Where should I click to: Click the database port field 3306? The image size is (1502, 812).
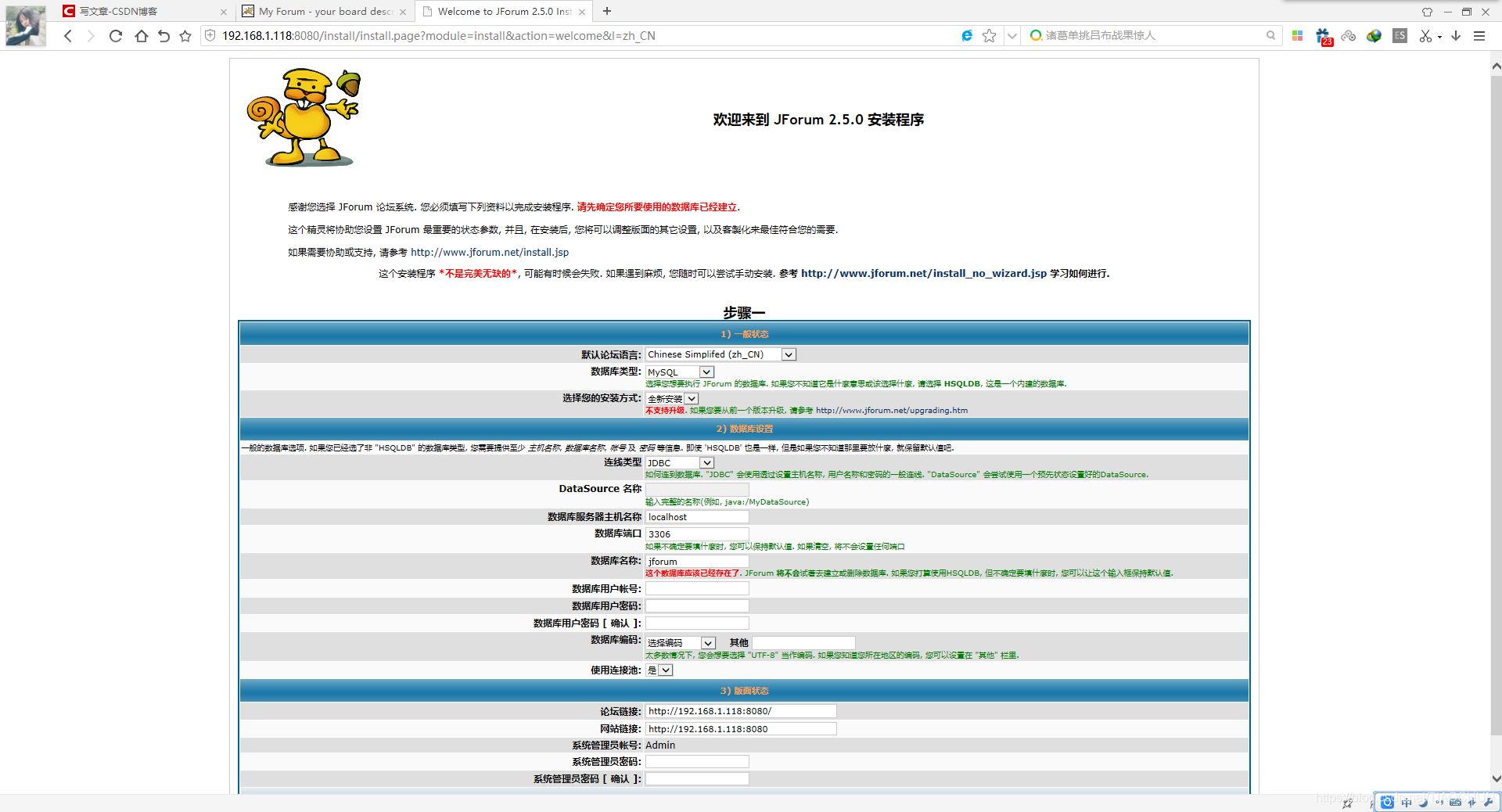(x=697, y=534)
